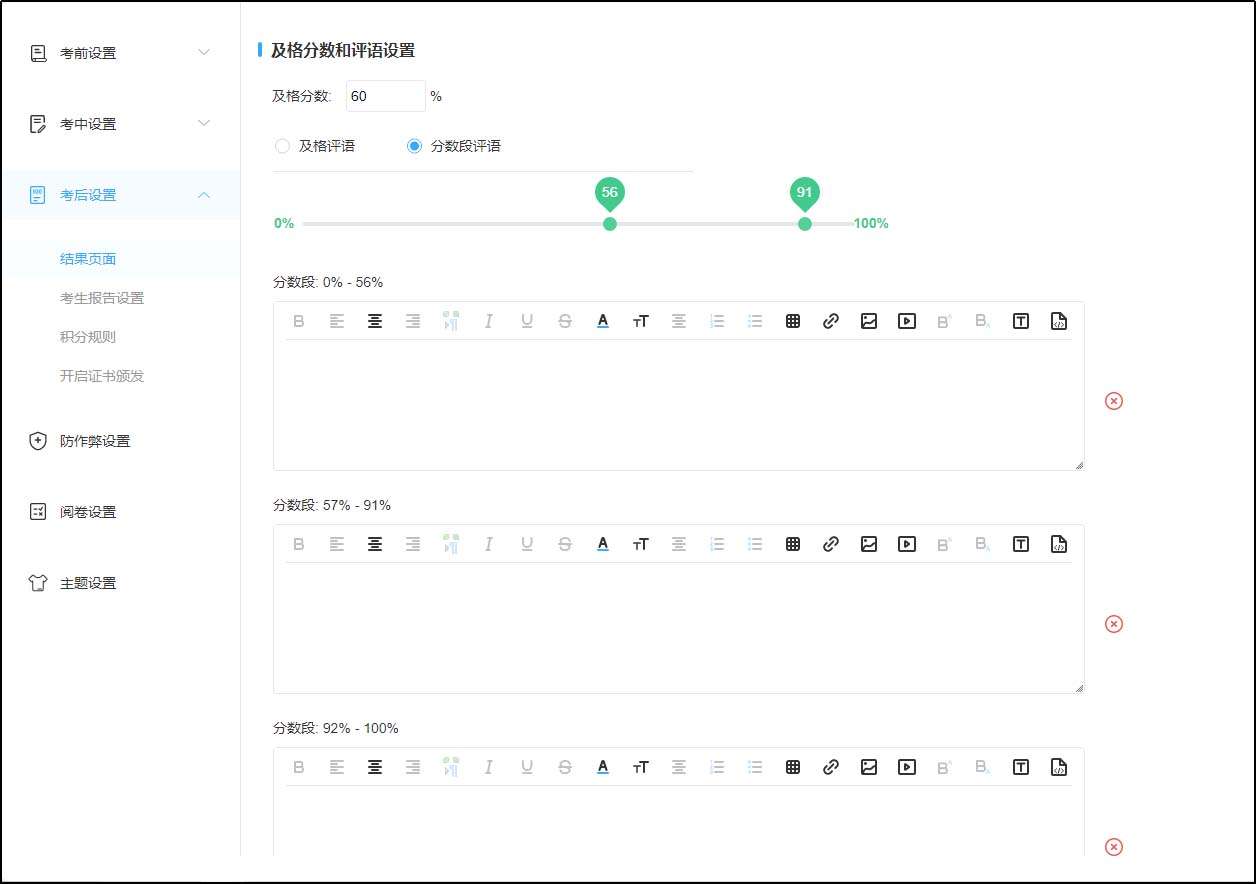The height and width of the screenshot is (884, 1257).
Task: Open font size tool in first editor
Action: pos(641,321)
